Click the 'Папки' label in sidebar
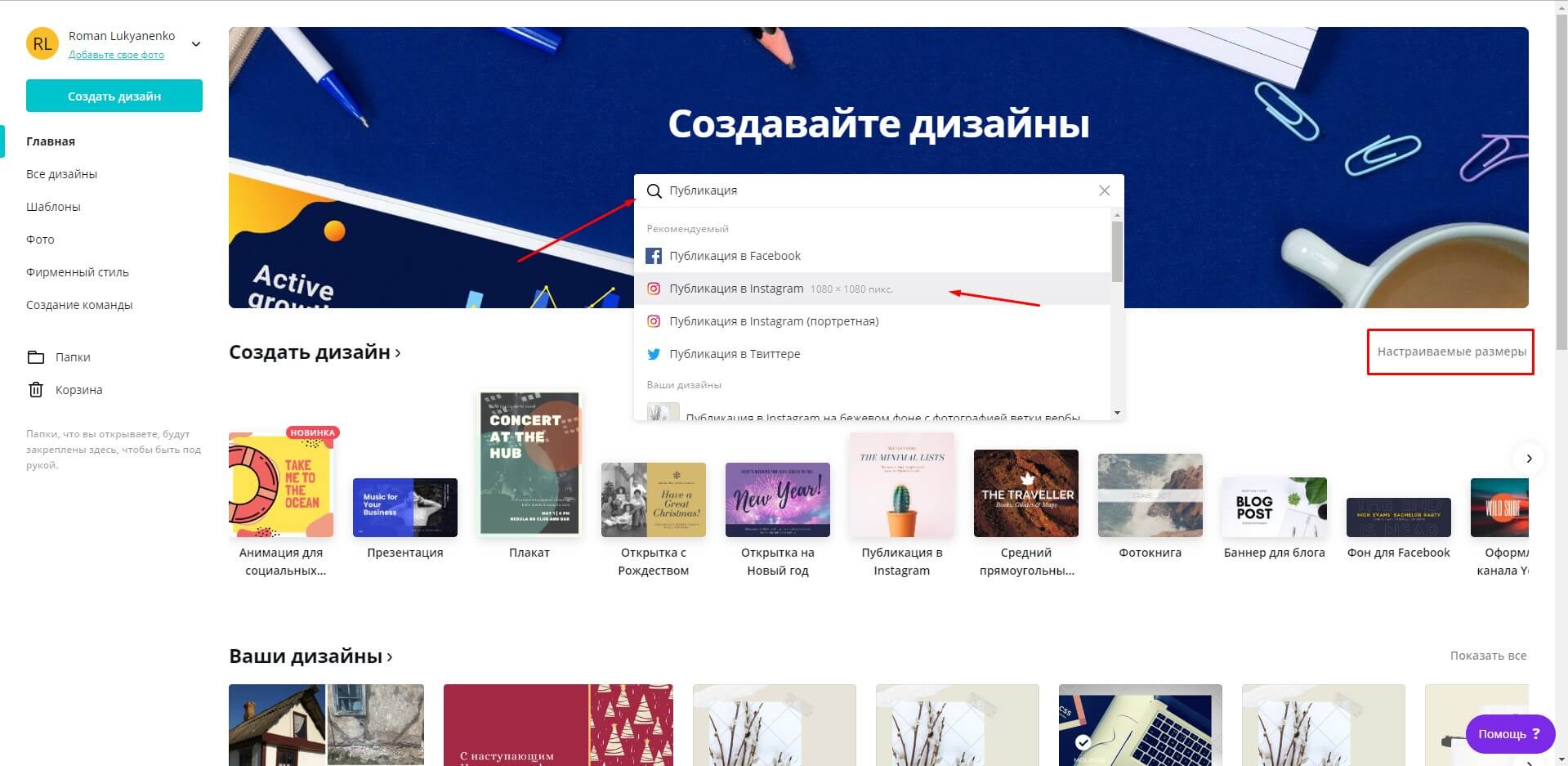 tap(73, 357)
